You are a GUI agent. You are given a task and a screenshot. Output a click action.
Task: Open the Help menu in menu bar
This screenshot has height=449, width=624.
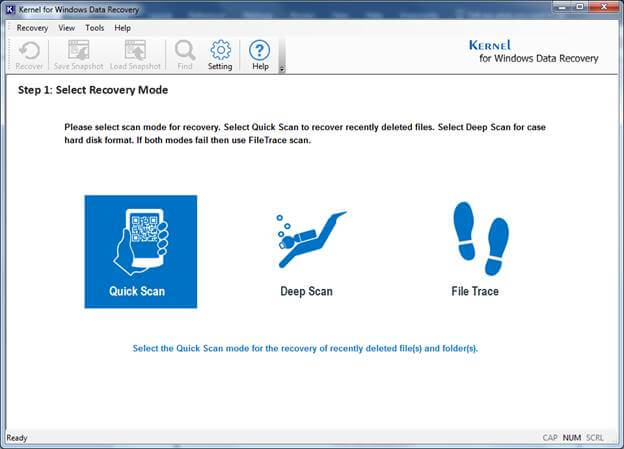tap(123, 28)
